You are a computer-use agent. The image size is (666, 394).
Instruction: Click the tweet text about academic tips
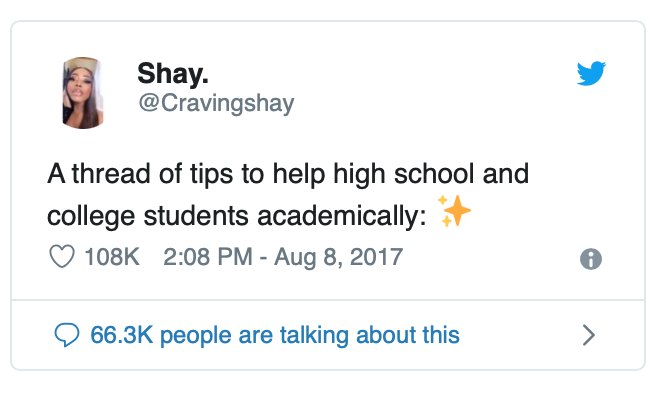click(288, 195)
